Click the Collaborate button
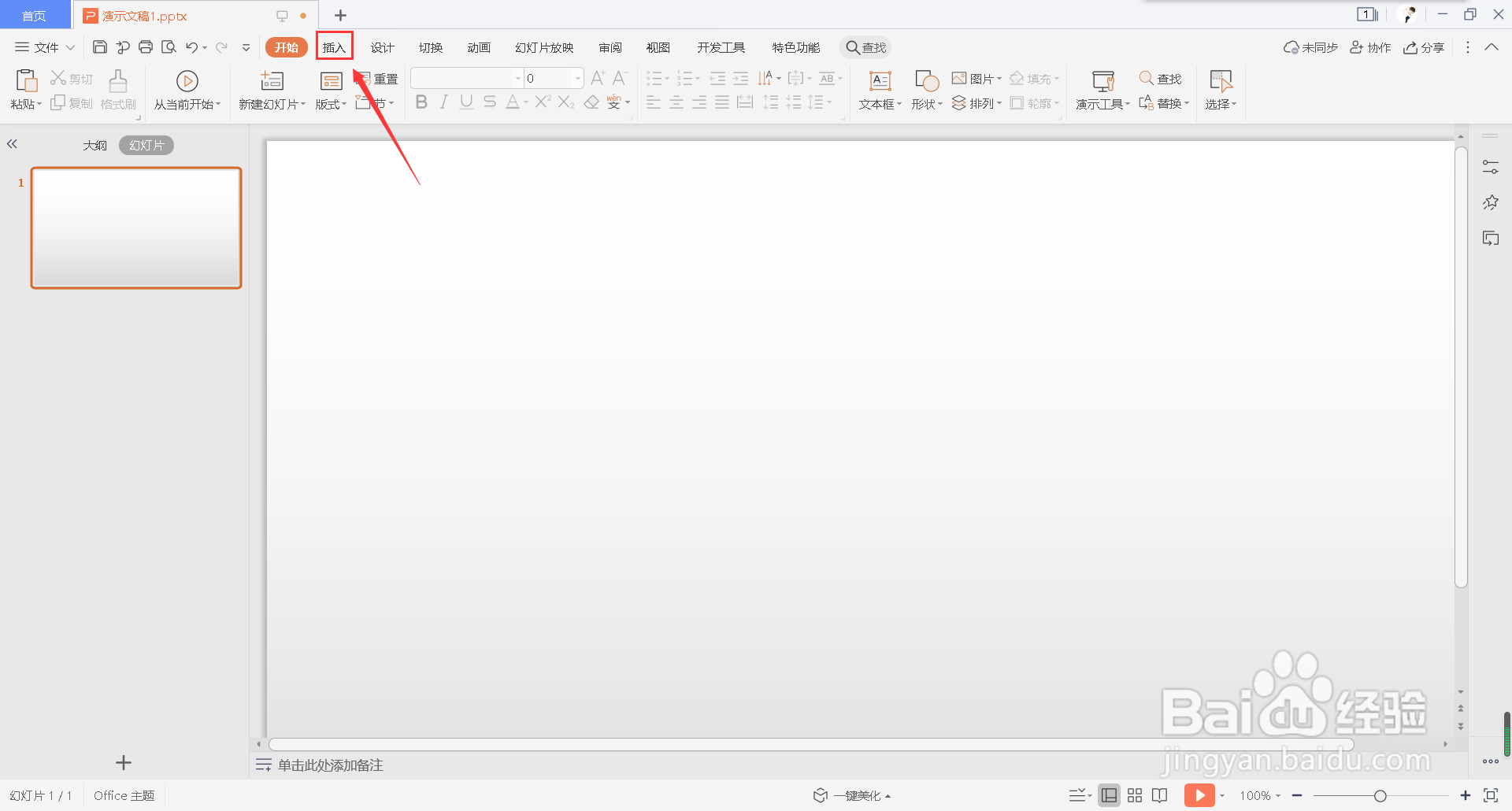 (x=1370, y=47)
